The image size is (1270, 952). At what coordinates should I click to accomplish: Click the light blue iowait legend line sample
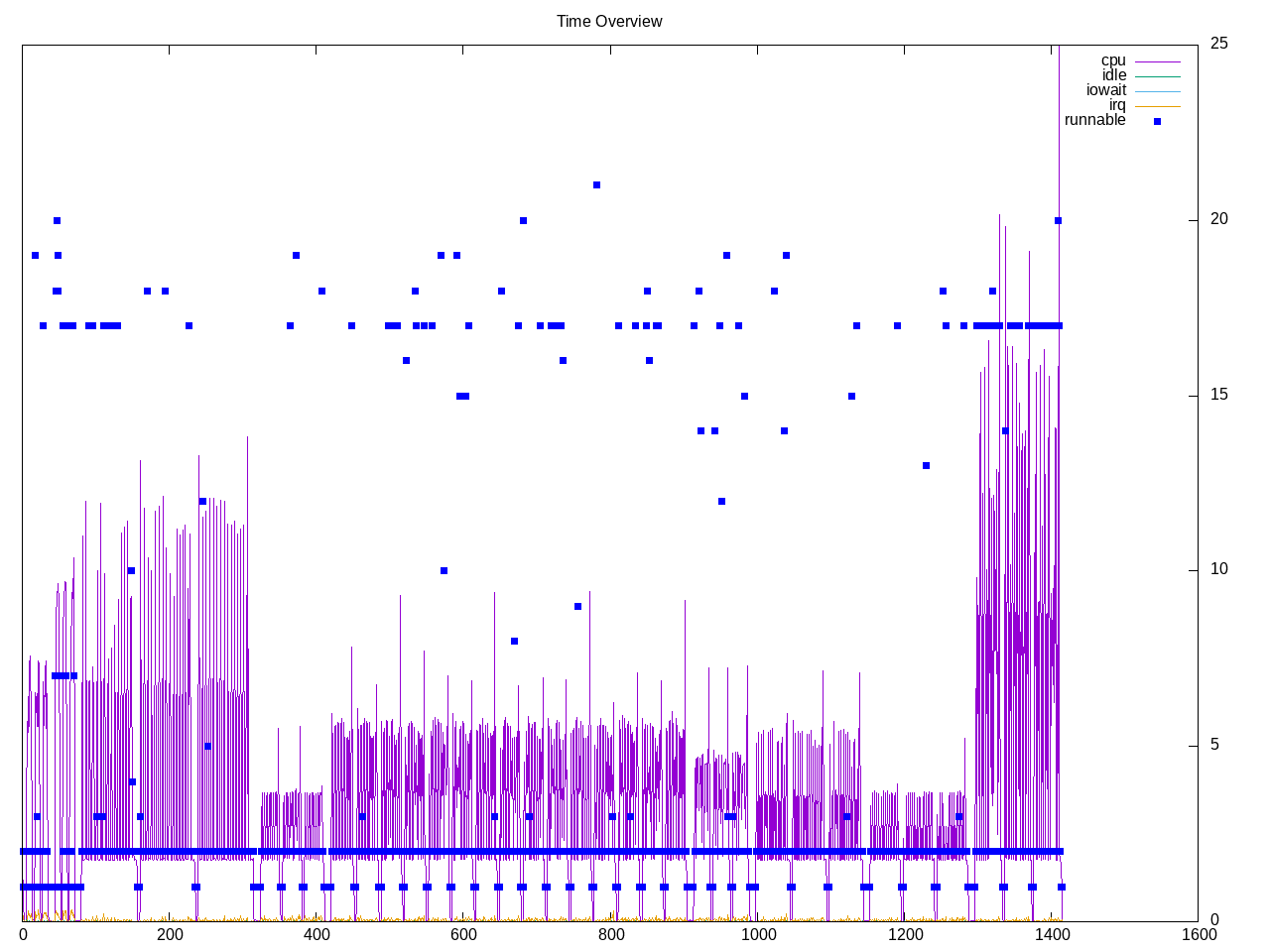(x=1157, y=91)
